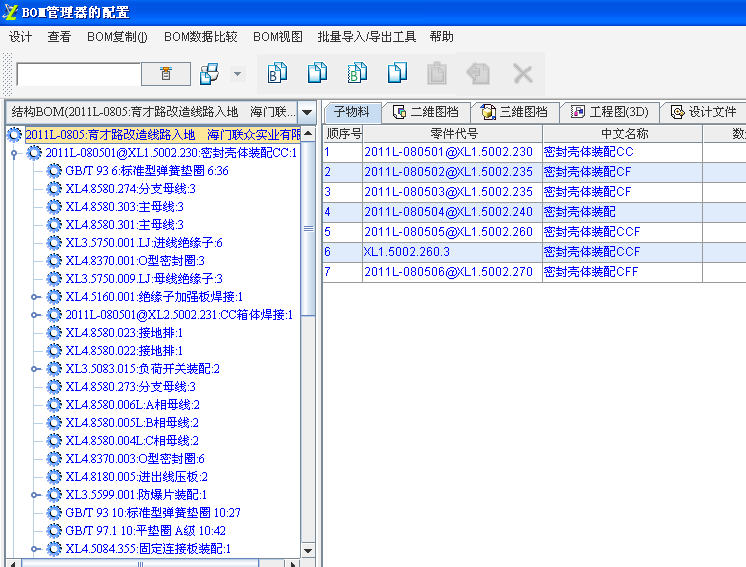
Task: Click the grayed-out X delete icon
Action: (522, 73)
